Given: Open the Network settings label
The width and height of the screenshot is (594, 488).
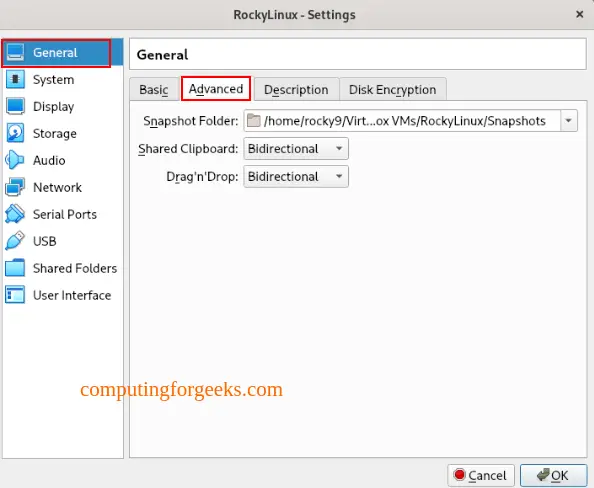Looking at the screenshot, I should click(57, 187).
